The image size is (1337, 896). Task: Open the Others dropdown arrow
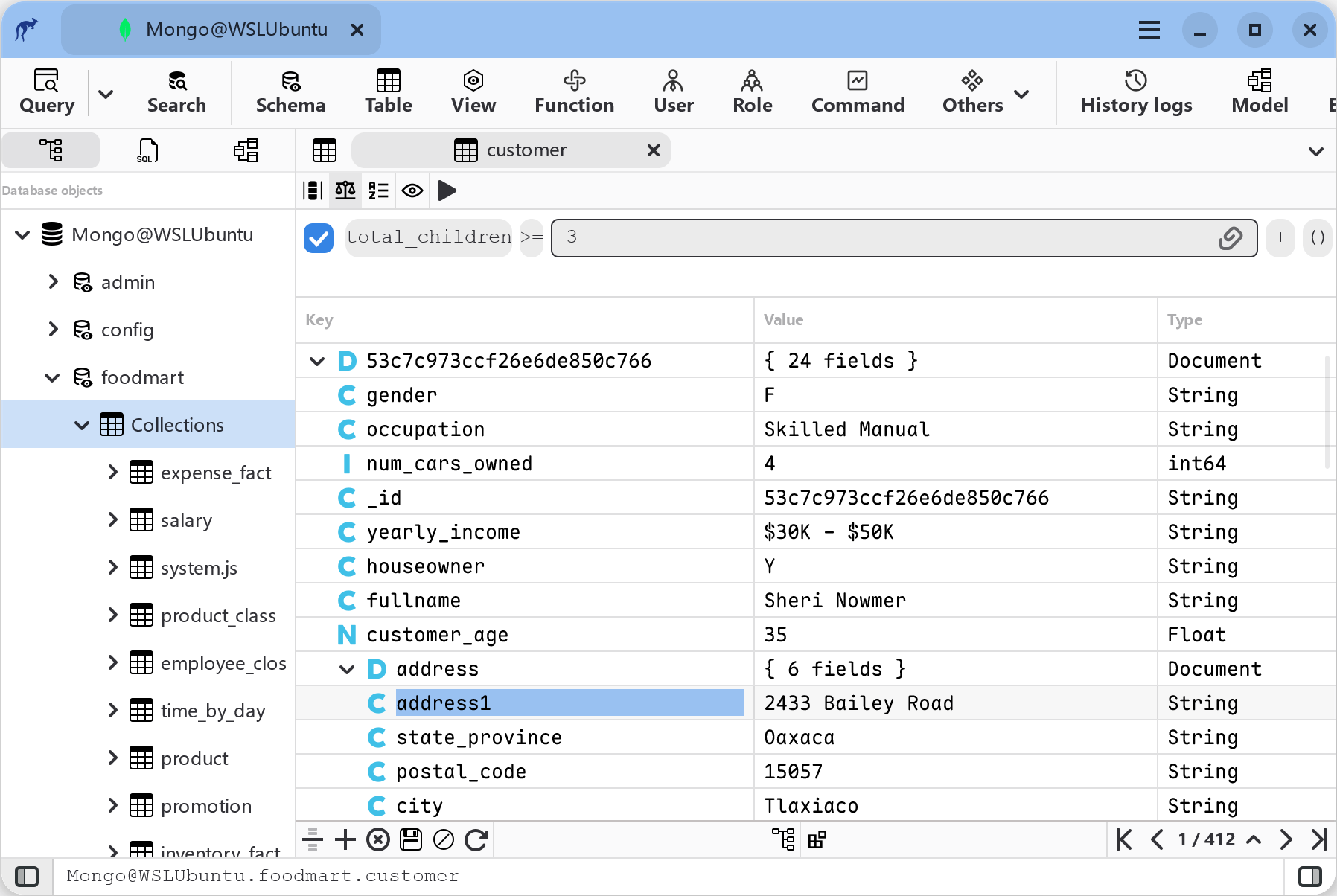(x=1022, y=95)
